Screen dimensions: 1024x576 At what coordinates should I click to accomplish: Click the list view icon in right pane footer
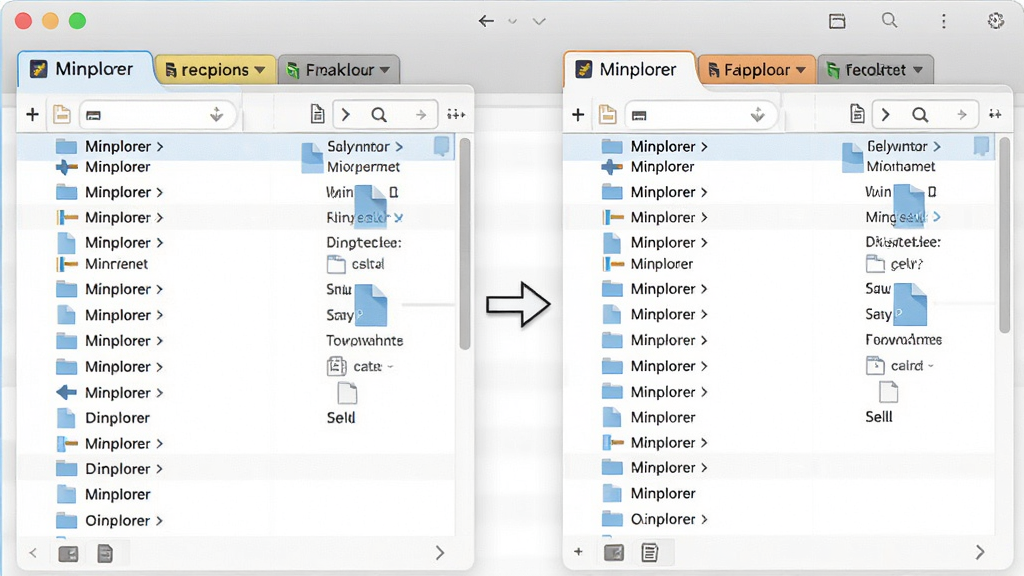pos(649,552)
